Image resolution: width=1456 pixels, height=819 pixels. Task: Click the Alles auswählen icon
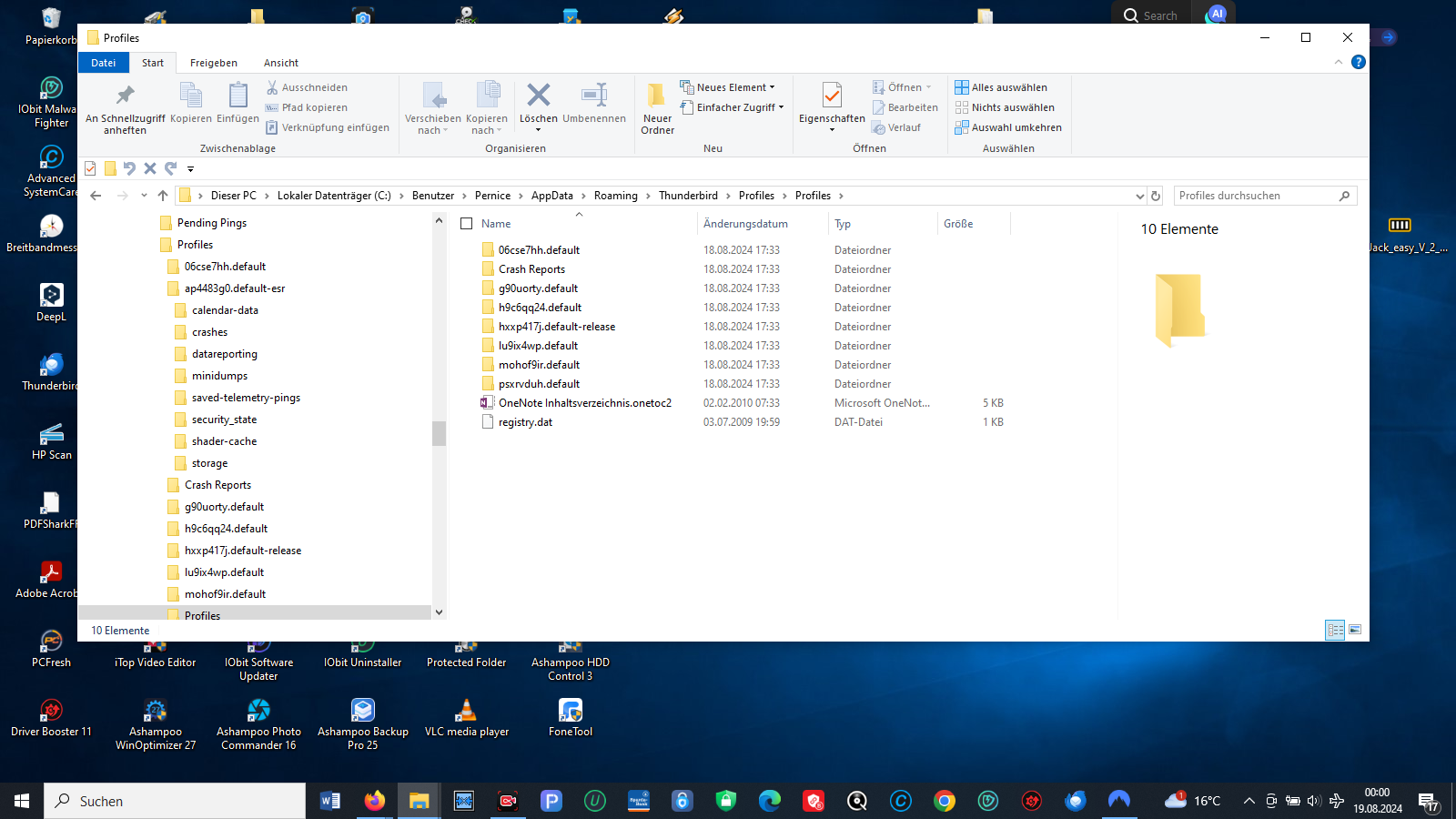(x=962, y=87)
